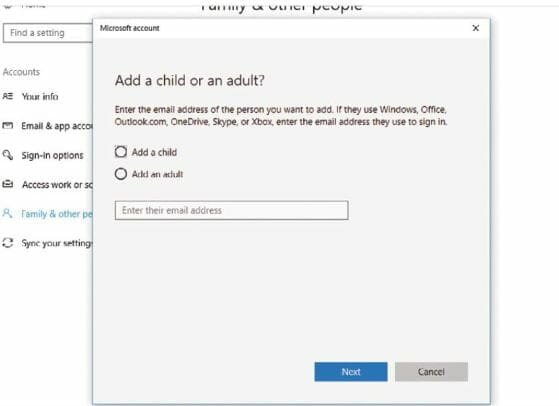Open Your info in Settings sidebar

40,97
